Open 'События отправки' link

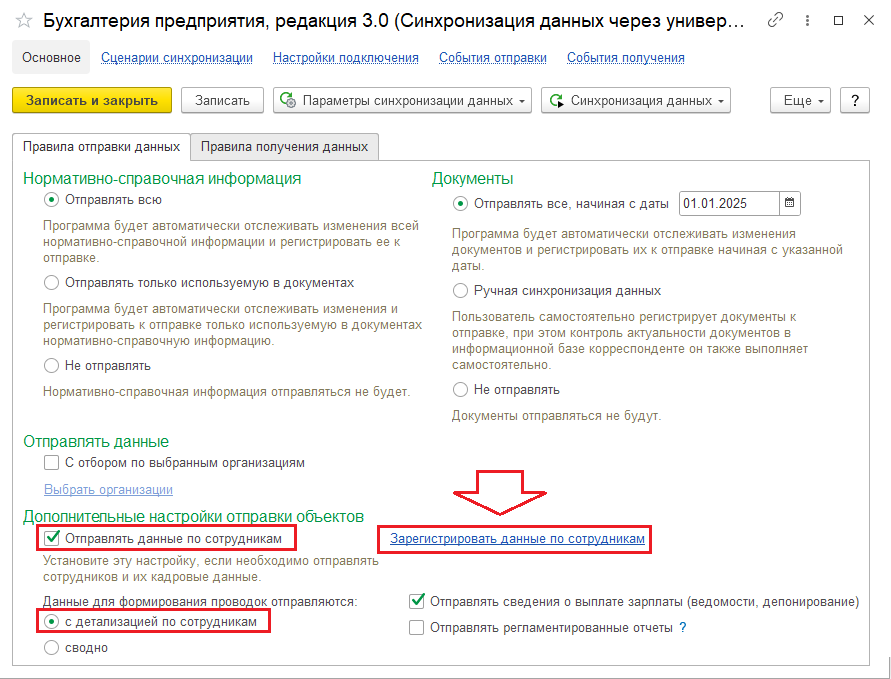(x=493, y=58)
